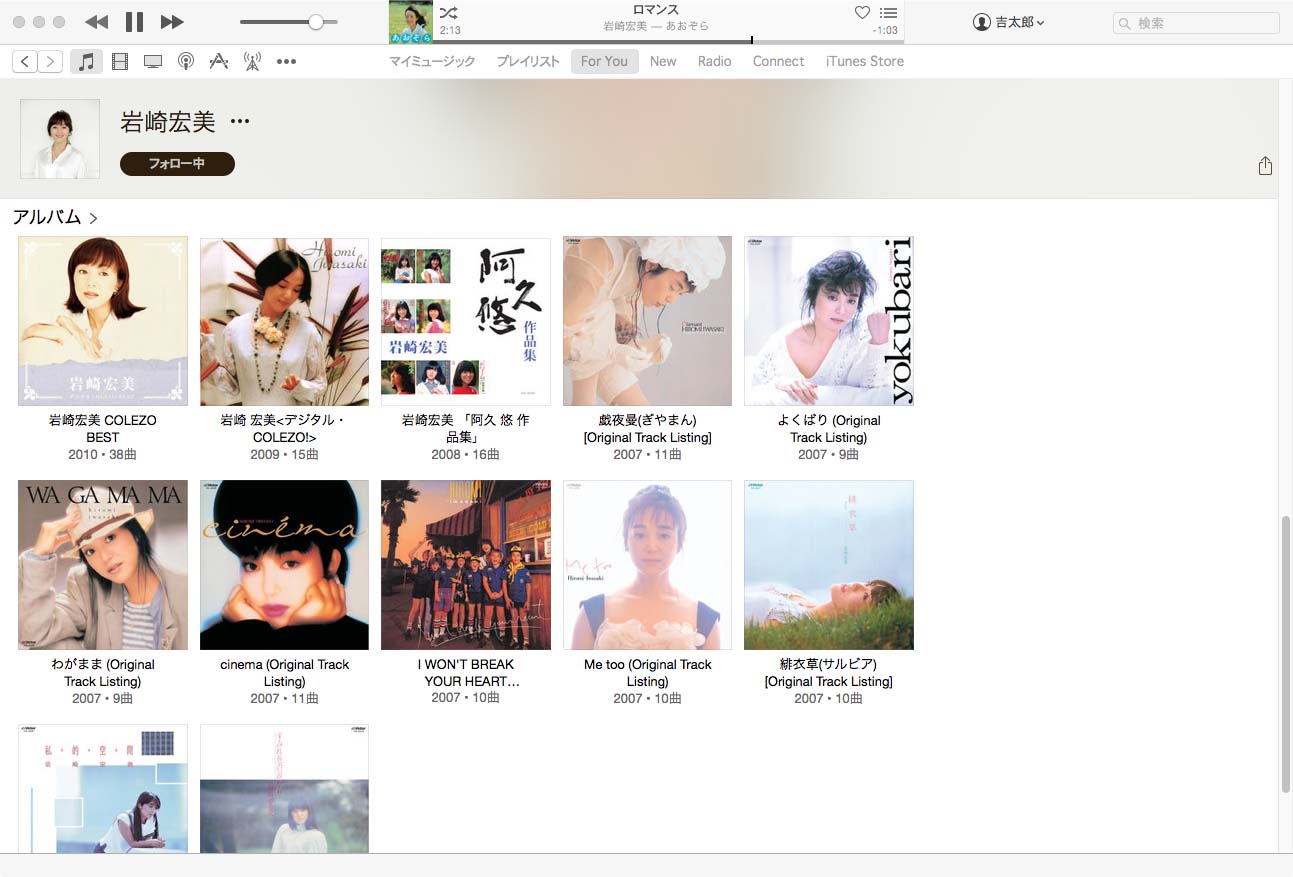
Task: Switch to the Music library
Action: coord(86,62)
